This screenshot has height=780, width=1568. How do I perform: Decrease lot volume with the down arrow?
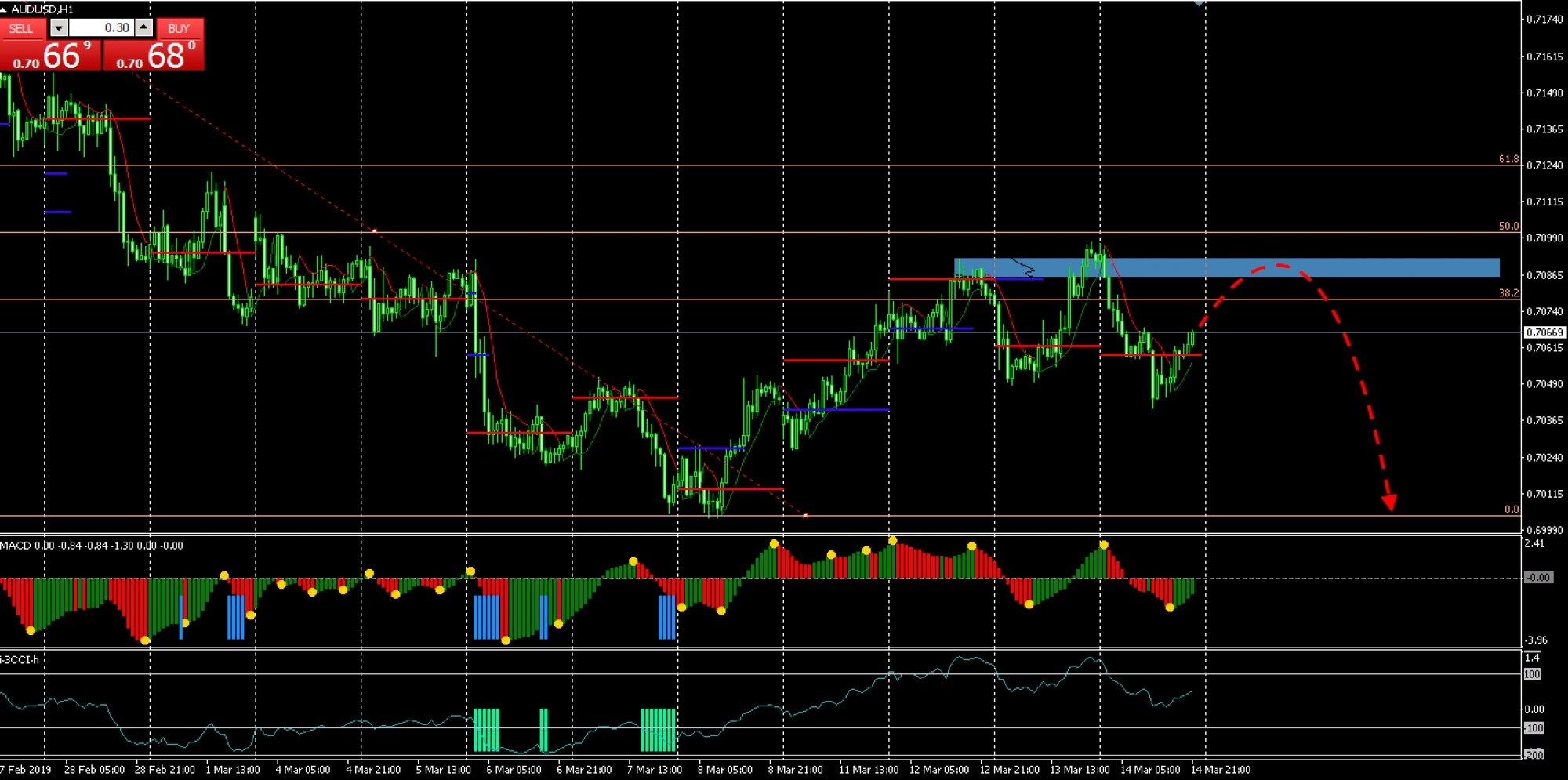point(59,28)
